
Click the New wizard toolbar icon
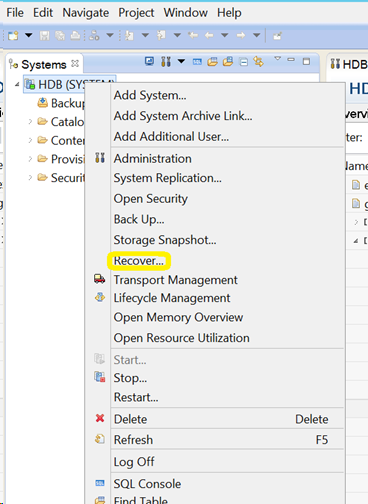pos(13,35)
